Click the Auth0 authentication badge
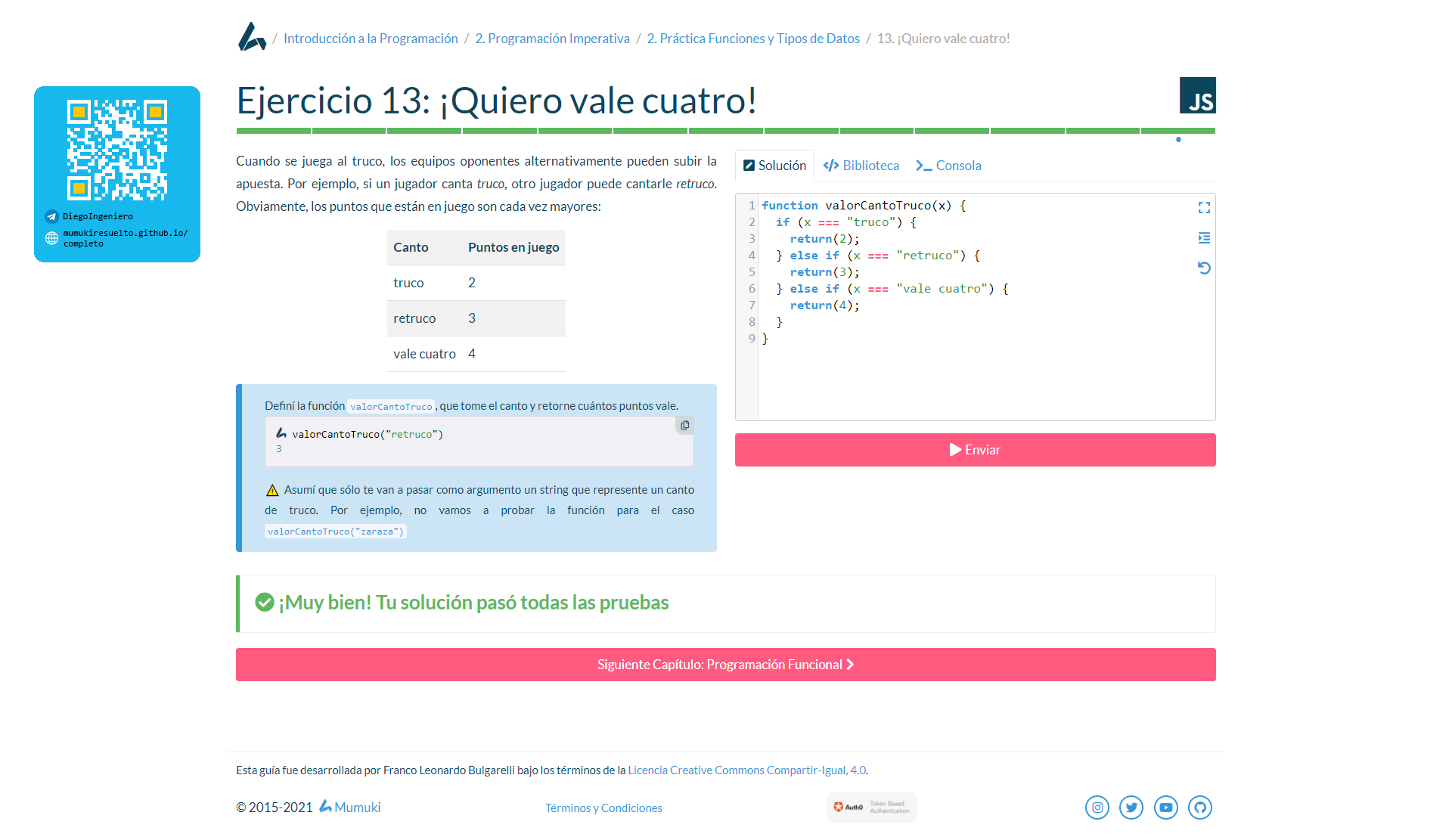Viewport: 1452px width, 840px height. click(871, 807)
